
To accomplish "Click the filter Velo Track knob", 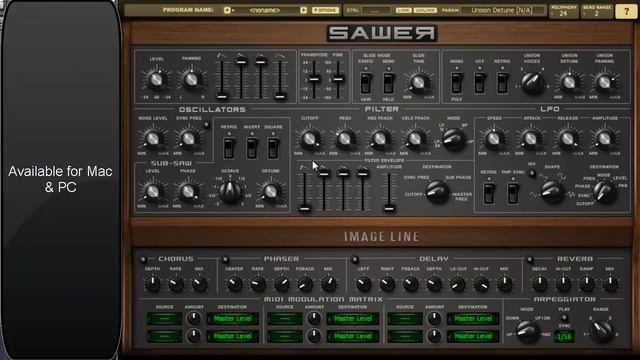I will click(415, 139).
